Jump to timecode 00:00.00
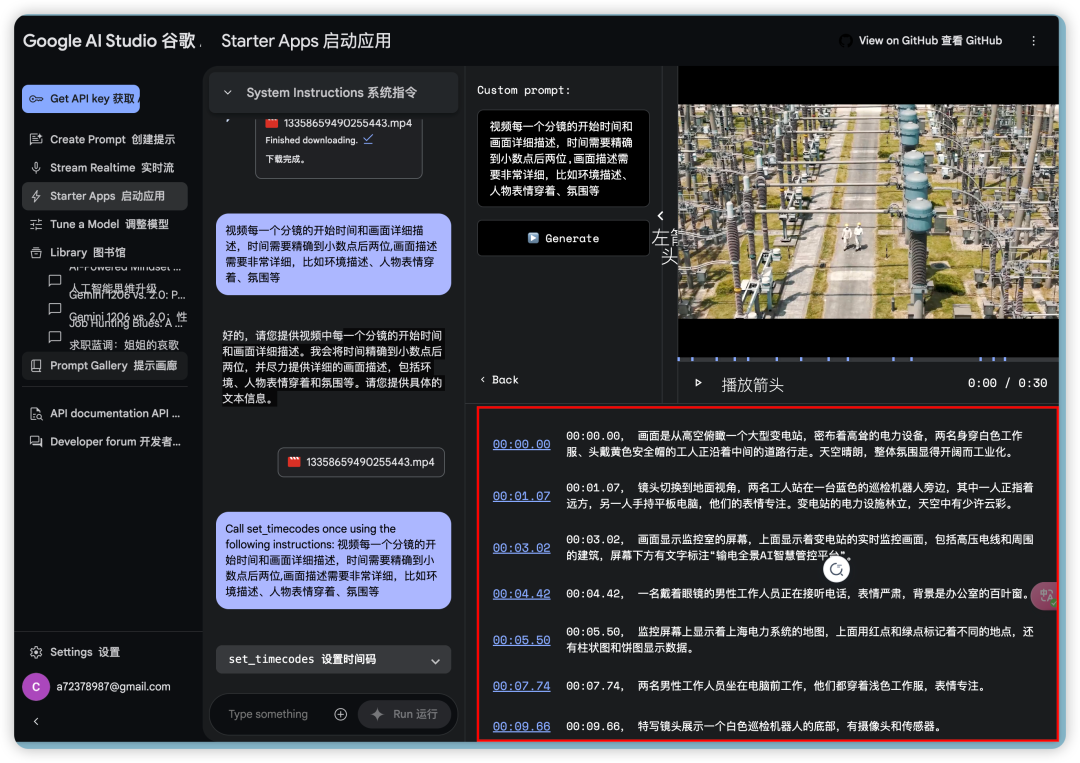The image size is (1080, 763). (x=521, y=444)
